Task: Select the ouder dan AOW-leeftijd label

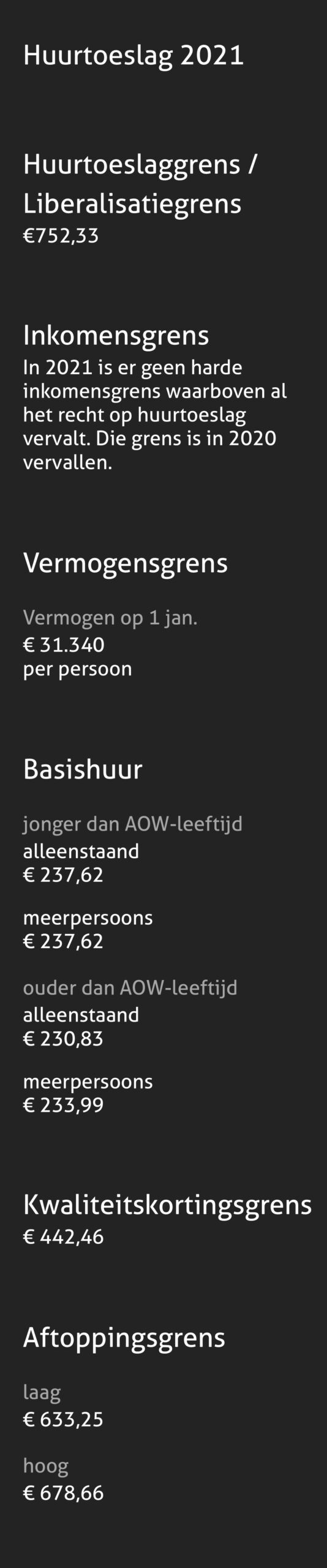Action: [x=130, y=988]
